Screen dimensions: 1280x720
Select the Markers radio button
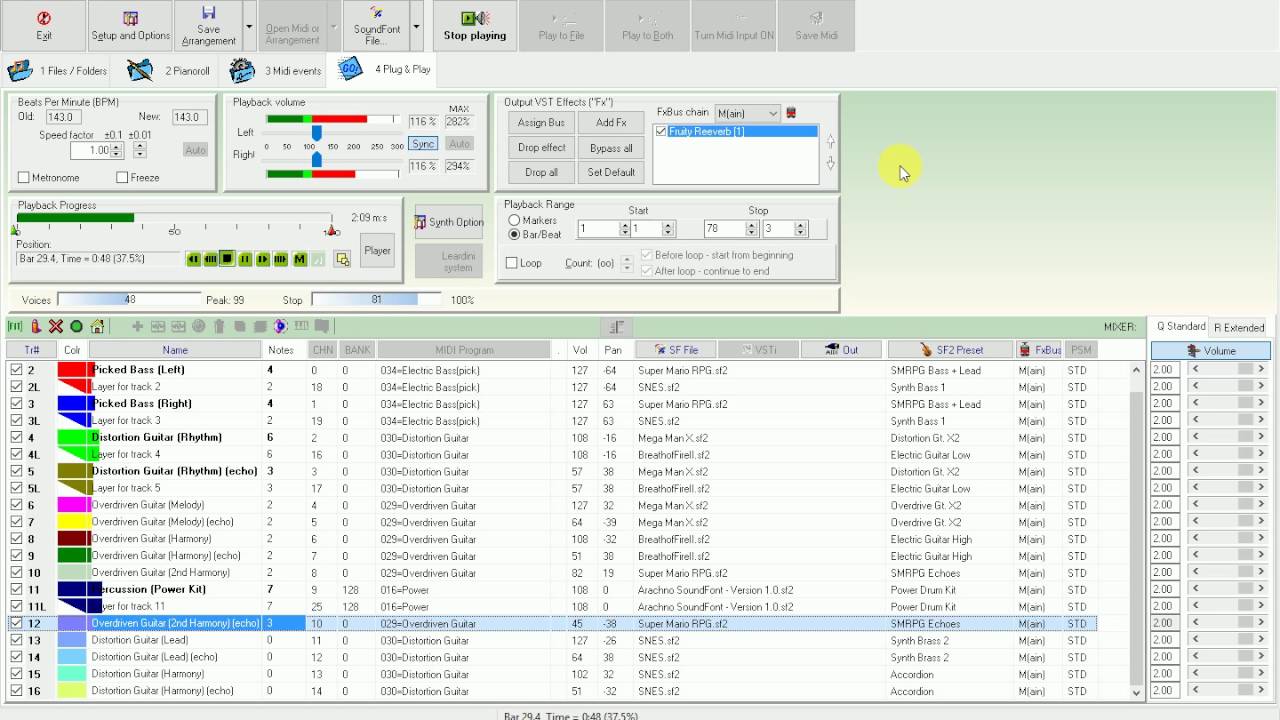pyautogui.click(x=514, y=221)
